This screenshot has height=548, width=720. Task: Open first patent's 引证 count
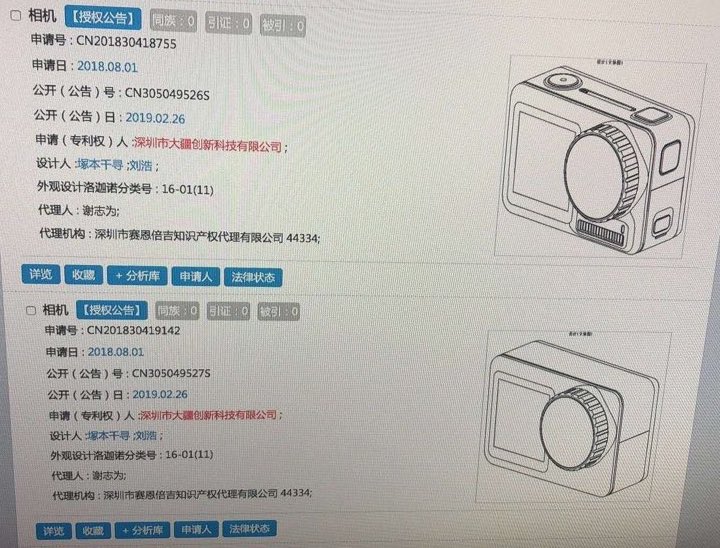coord(228,23)
